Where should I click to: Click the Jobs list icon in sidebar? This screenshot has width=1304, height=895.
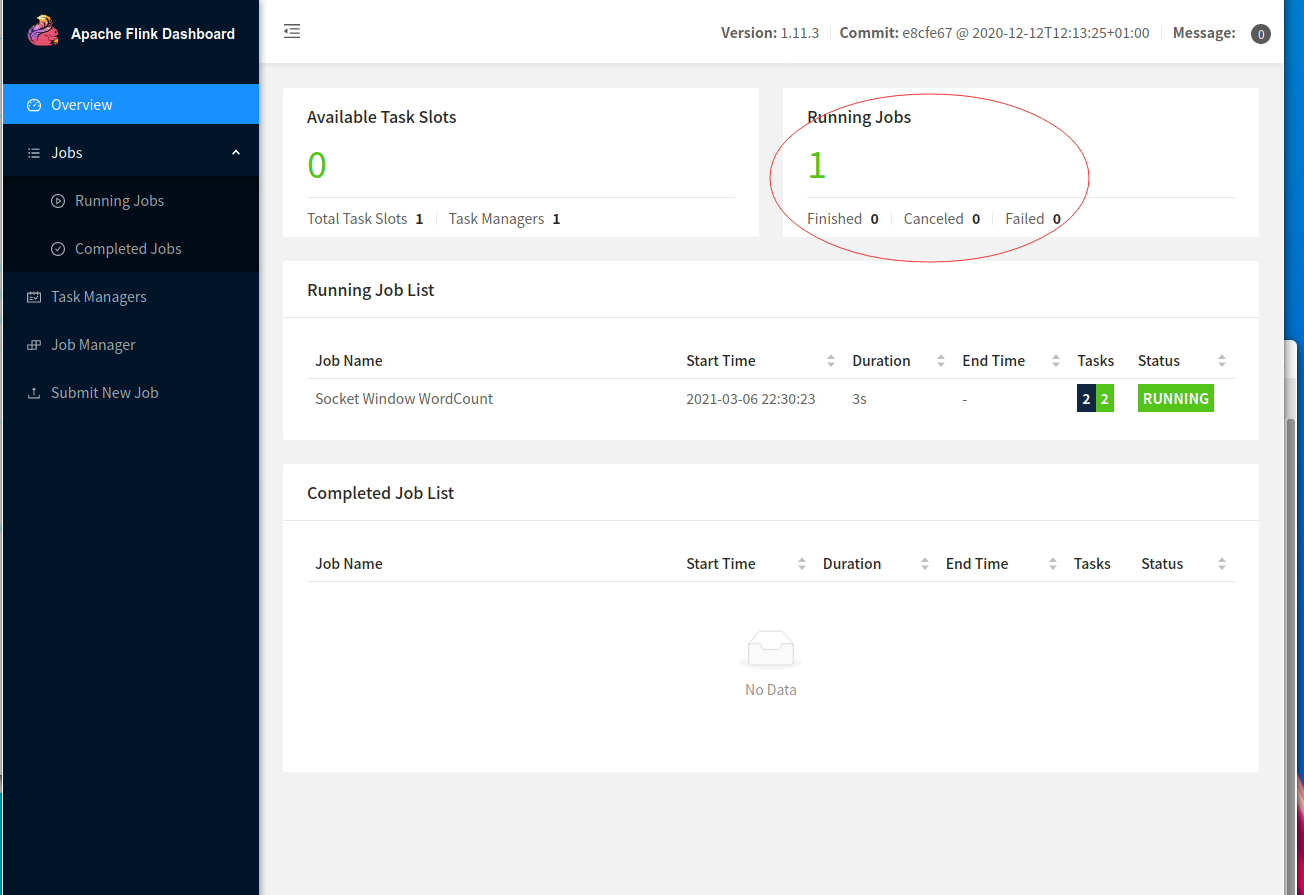[x=33, y=153]
